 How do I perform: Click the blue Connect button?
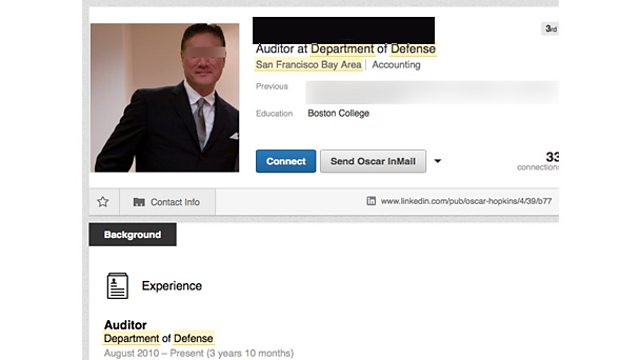click(286, 161)
